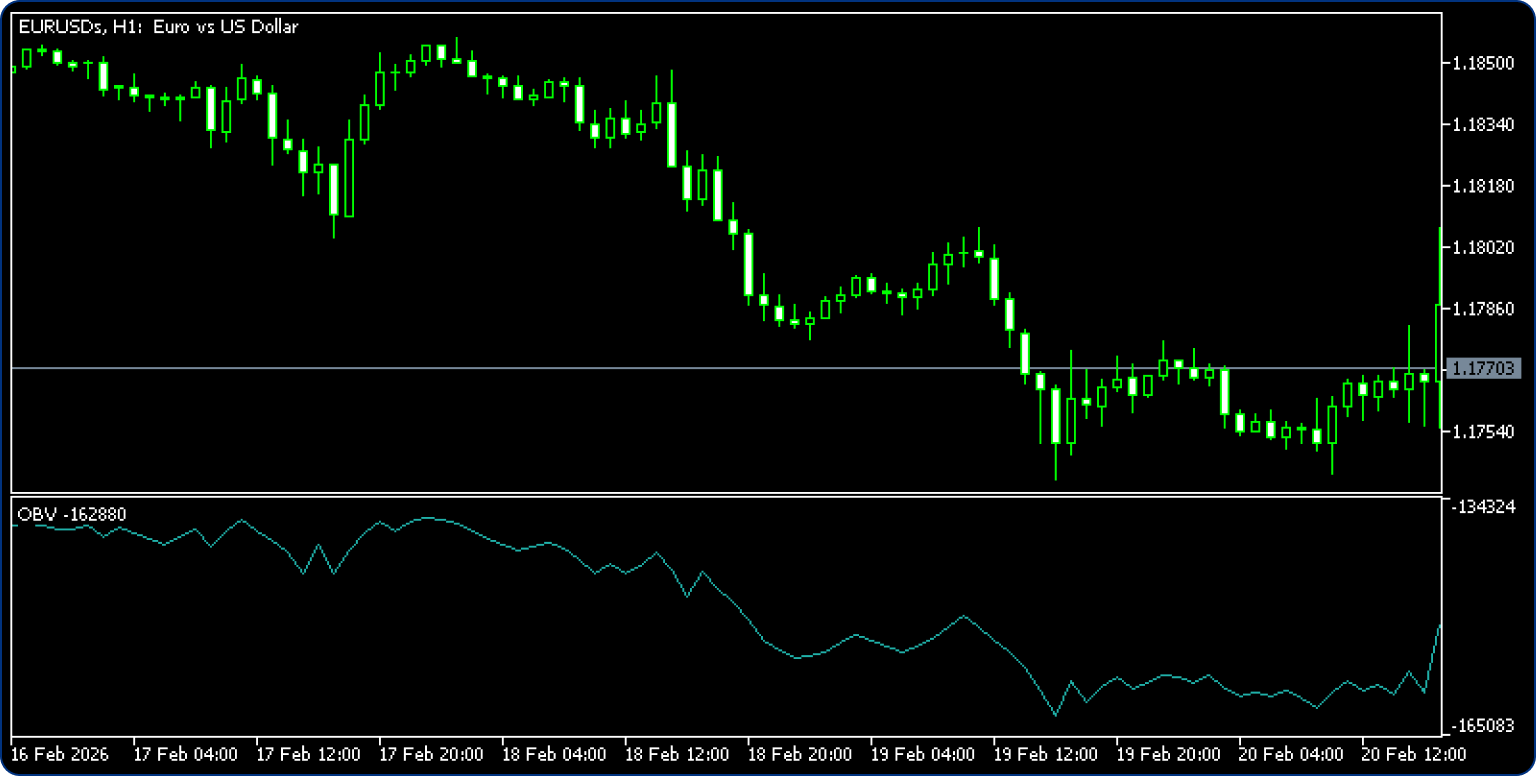Click the OBV line's final upward spike
1536x776 pixels.
point(1434,655)
